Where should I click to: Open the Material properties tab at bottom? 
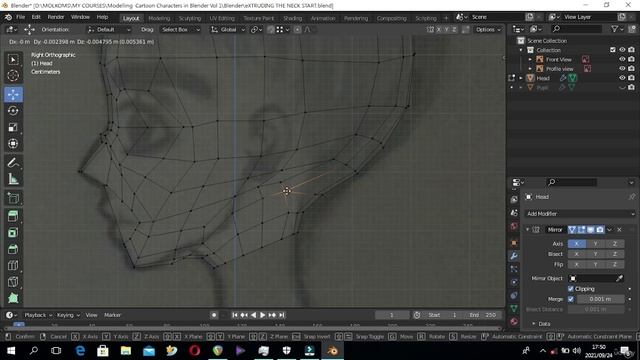[514, 322]
